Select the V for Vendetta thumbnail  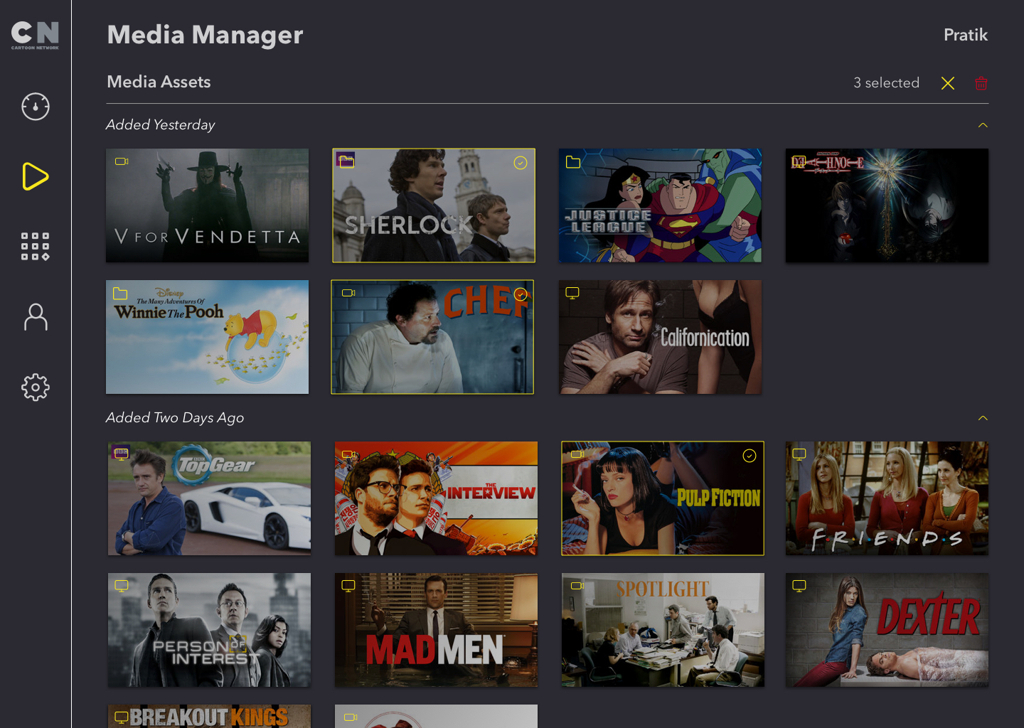[207, 206]
